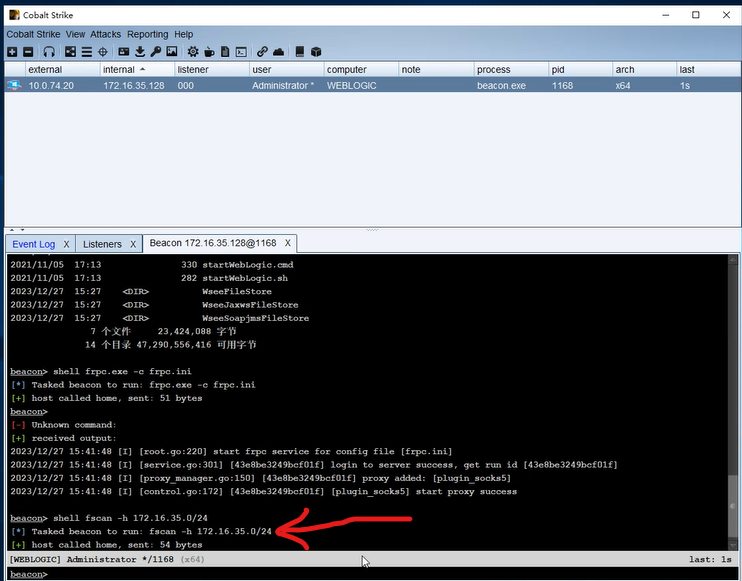The height and width of the screenshot is (581, 742).
Task: Close the Event Log tab
Action: coord(66,244)
